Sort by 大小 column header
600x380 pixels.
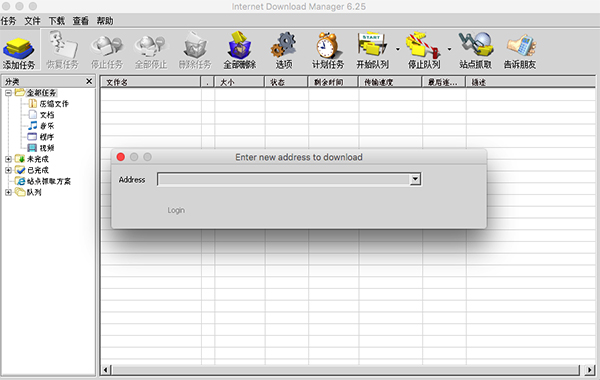pos(240,82)
